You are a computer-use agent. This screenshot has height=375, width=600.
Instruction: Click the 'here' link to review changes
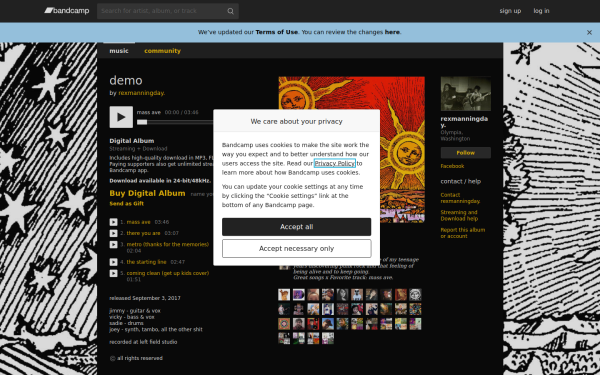(392, 32)
